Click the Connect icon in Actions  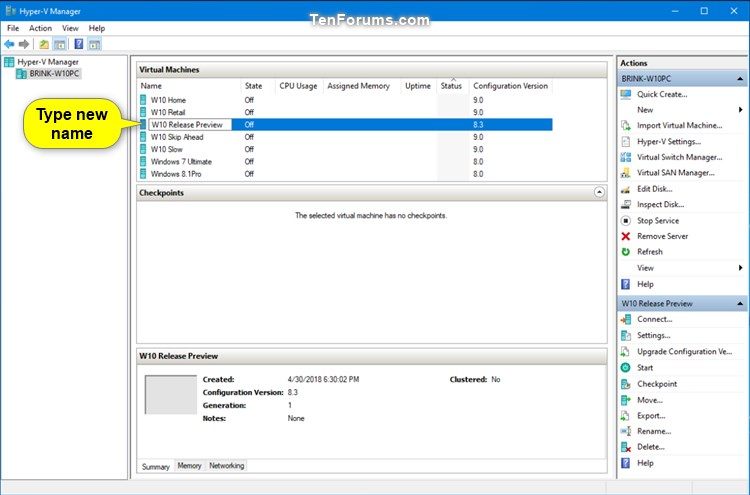[x=626, y=319]
